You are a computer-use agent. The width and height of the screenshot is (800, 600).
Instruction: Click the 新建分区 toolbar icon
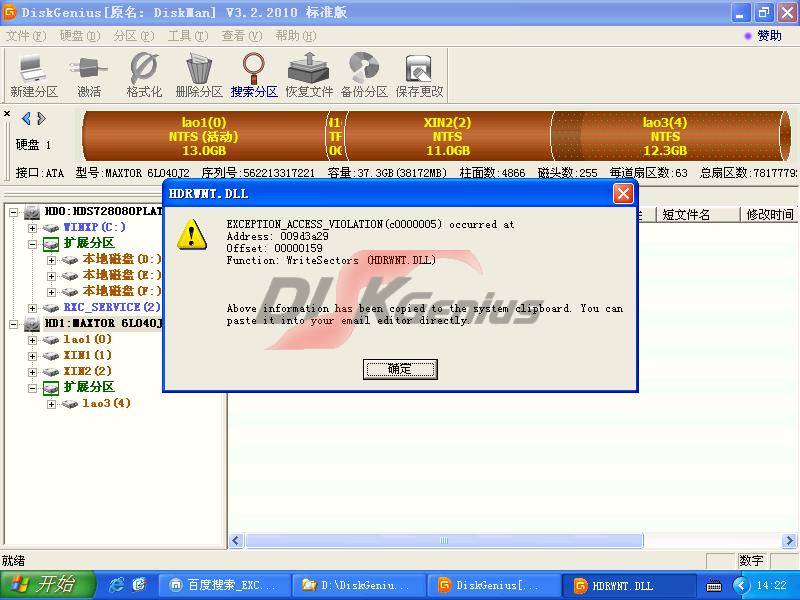[34, 76]
